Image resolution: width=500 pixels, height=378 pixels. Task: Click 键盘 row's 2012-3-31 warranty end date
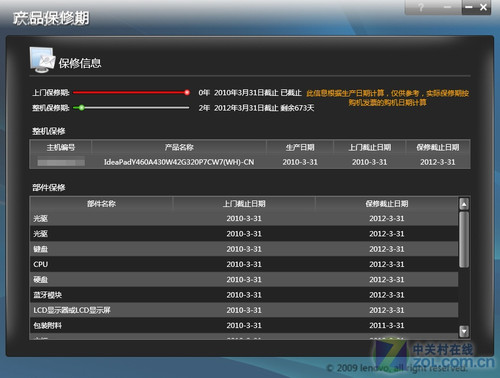click(387, 249)
